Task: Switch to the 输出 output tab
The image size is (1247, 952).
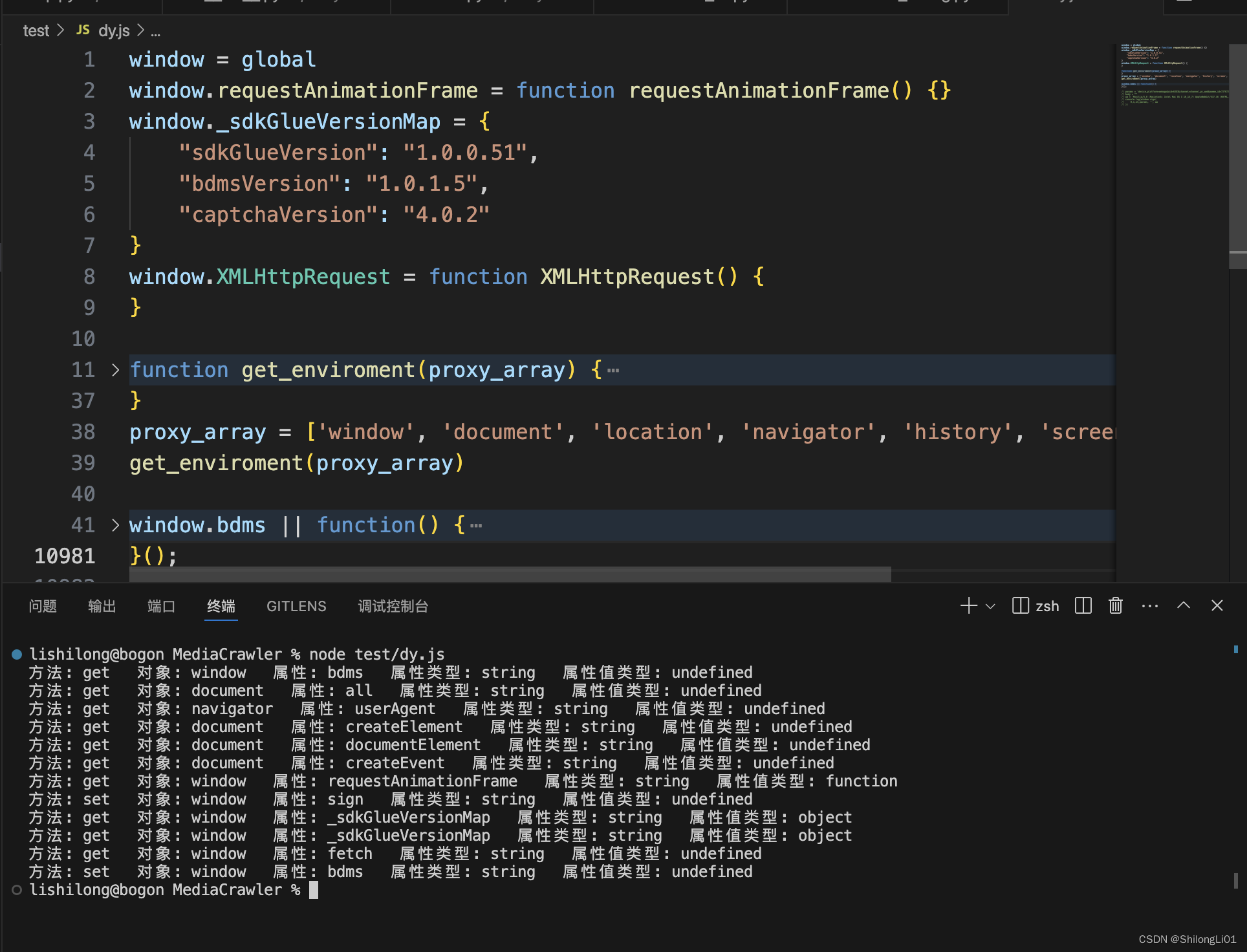Action: pos(102,606)
